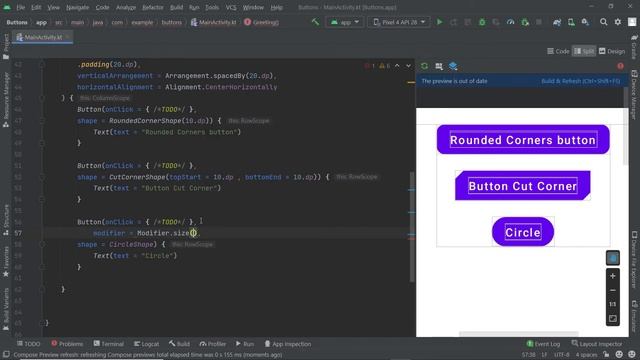Collapse fold marker at CutCornerShape line
The image size is (640, 360).
[x=42, y=177]
